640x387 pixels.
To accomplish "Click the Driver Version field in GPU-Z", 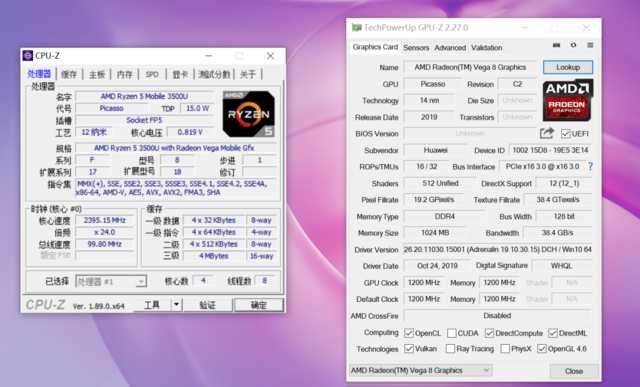I will (497, 249).
